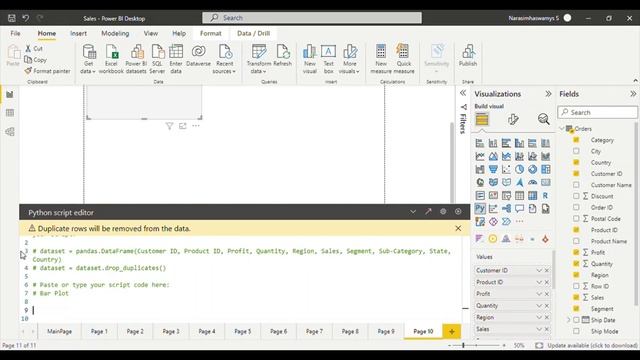Check the Ship Mode field
Screen dimensions: 640x360
click(576, 331)
